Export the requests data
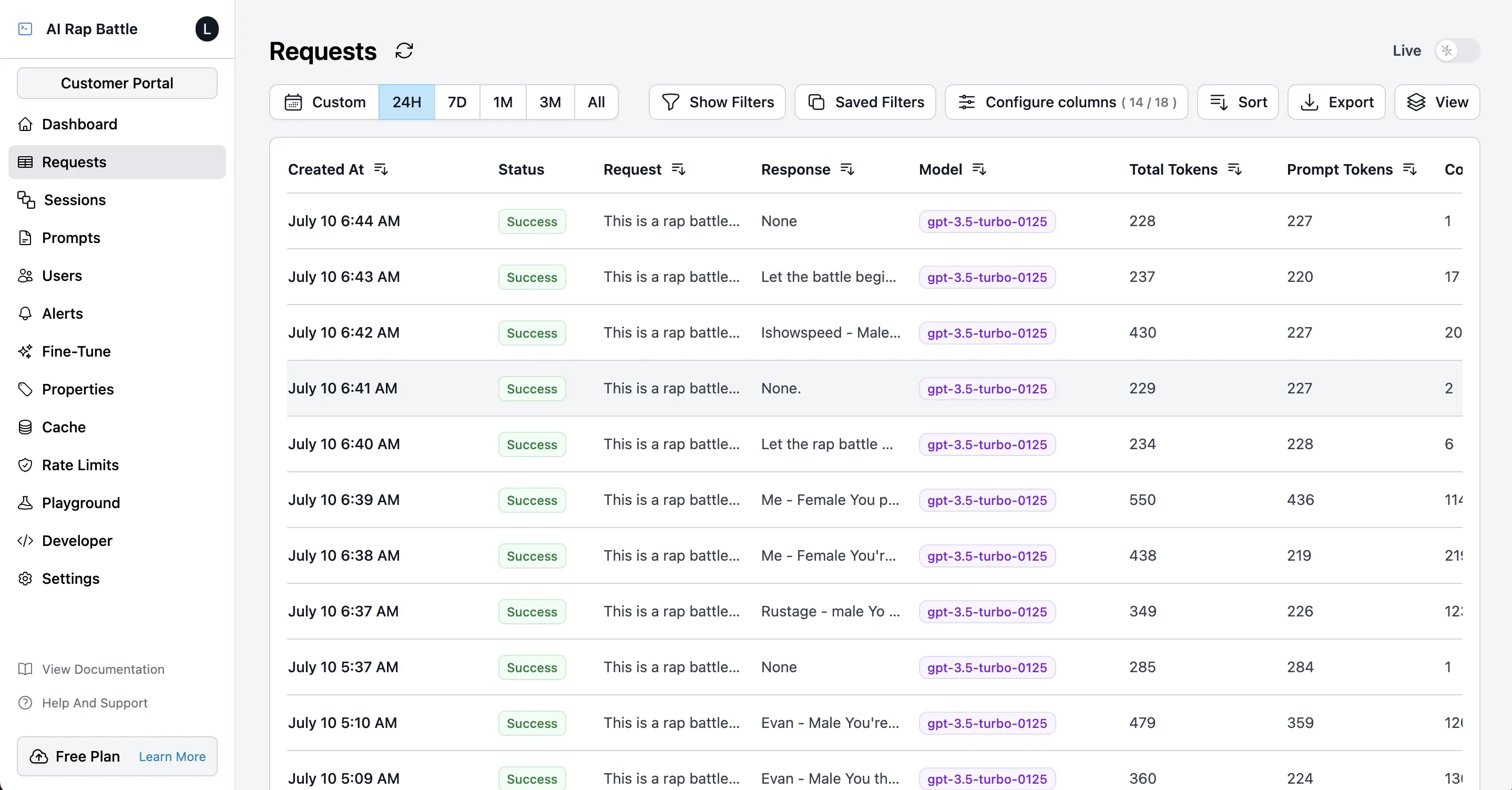Viewport: 1512px width, 790px height. tap(1336, 102)
